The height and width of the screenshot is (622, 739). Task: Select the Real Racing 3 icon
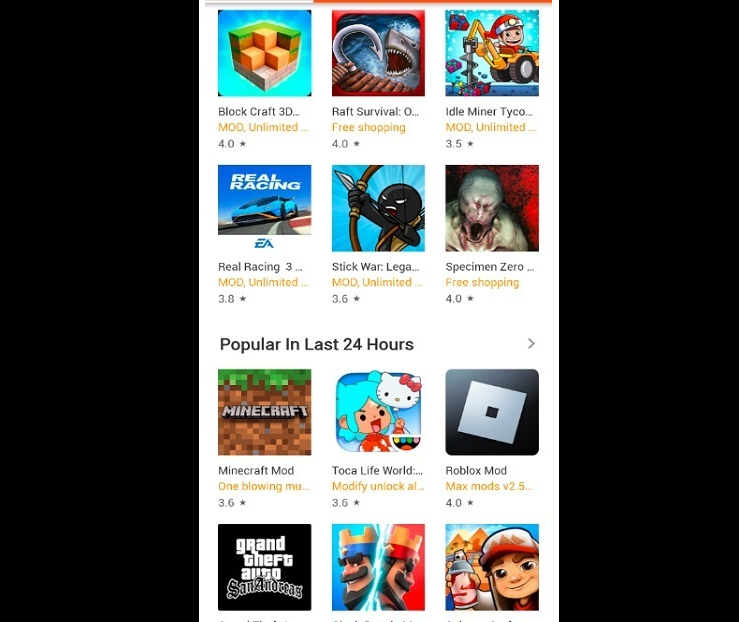[264, 208]
